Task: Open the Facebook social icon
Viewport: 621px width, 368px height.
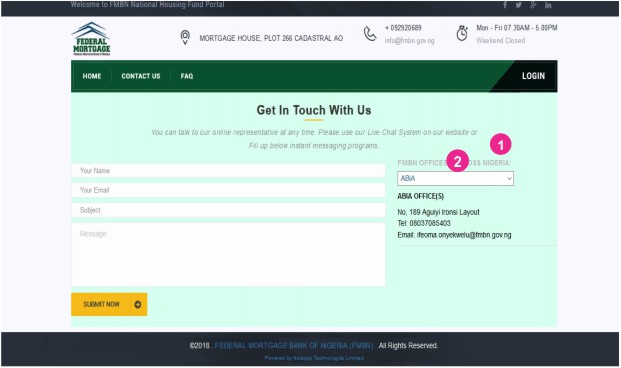Action: pyautogui.click(x=505, y=5)
